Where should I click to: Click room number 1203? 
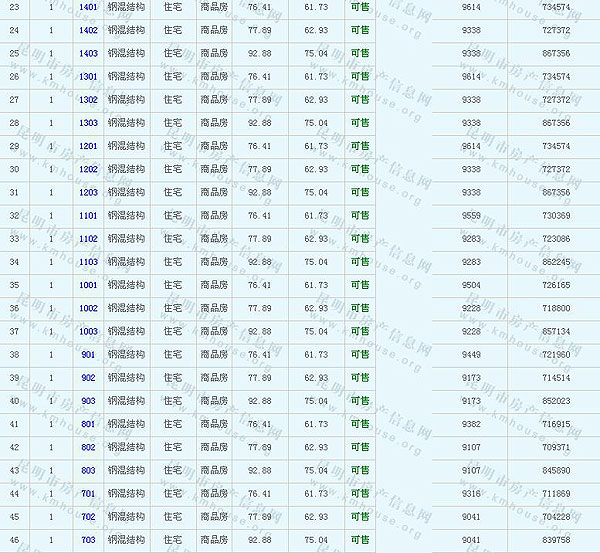click(x=88, y=192)
